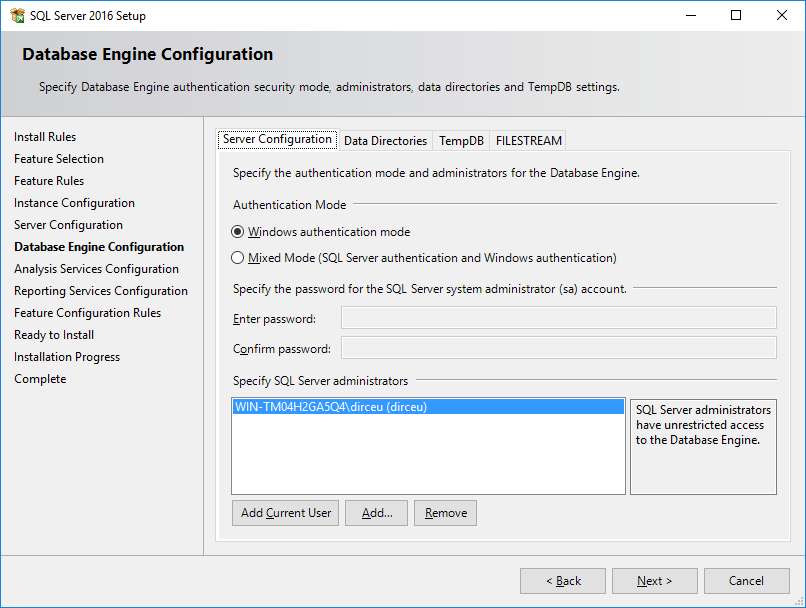Open the Data Directories tab
Screen dimensions: 806x608
(x=386, y=141)
